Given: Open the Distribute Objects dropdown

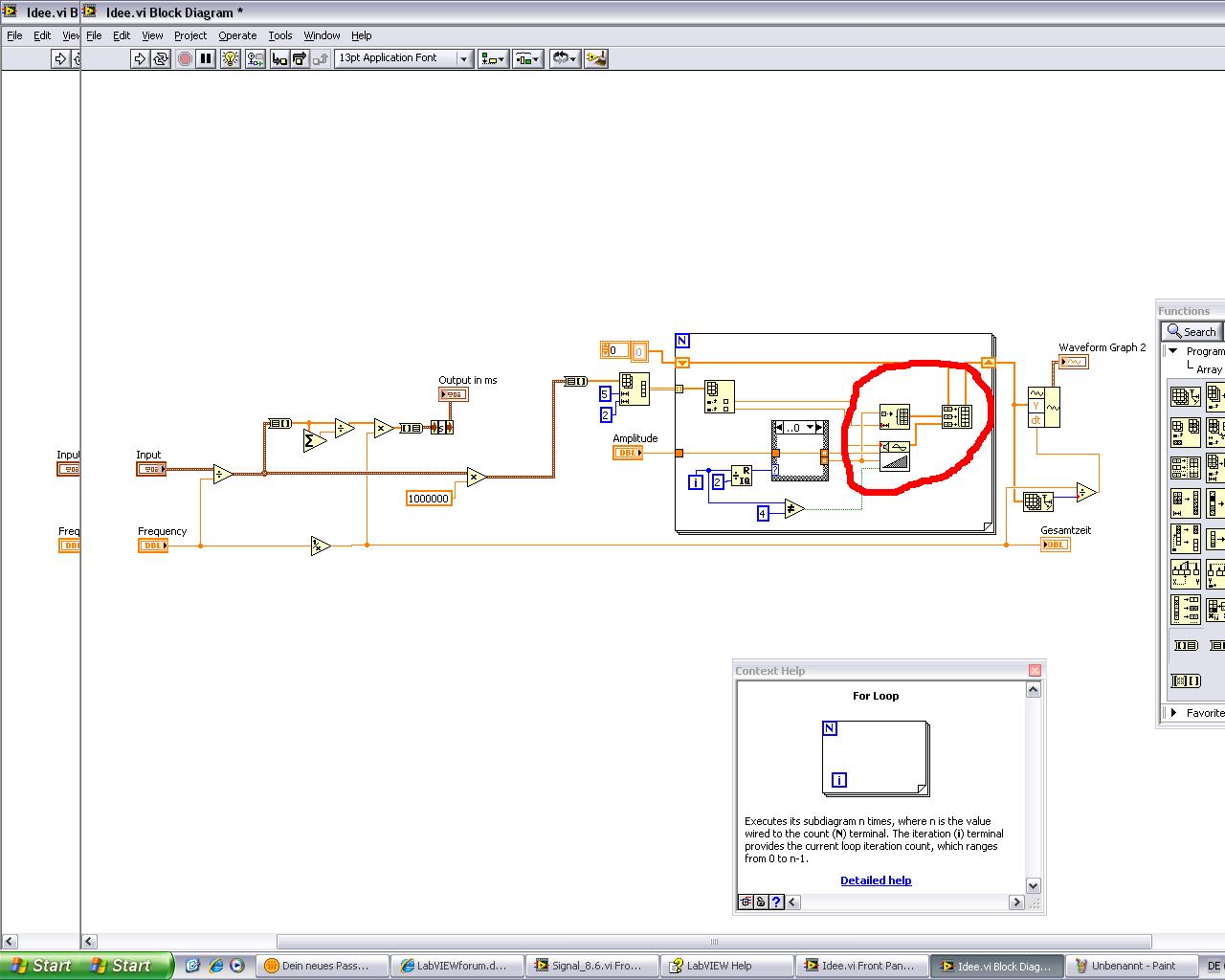Looking at the screenshot, I should (528, 58).
